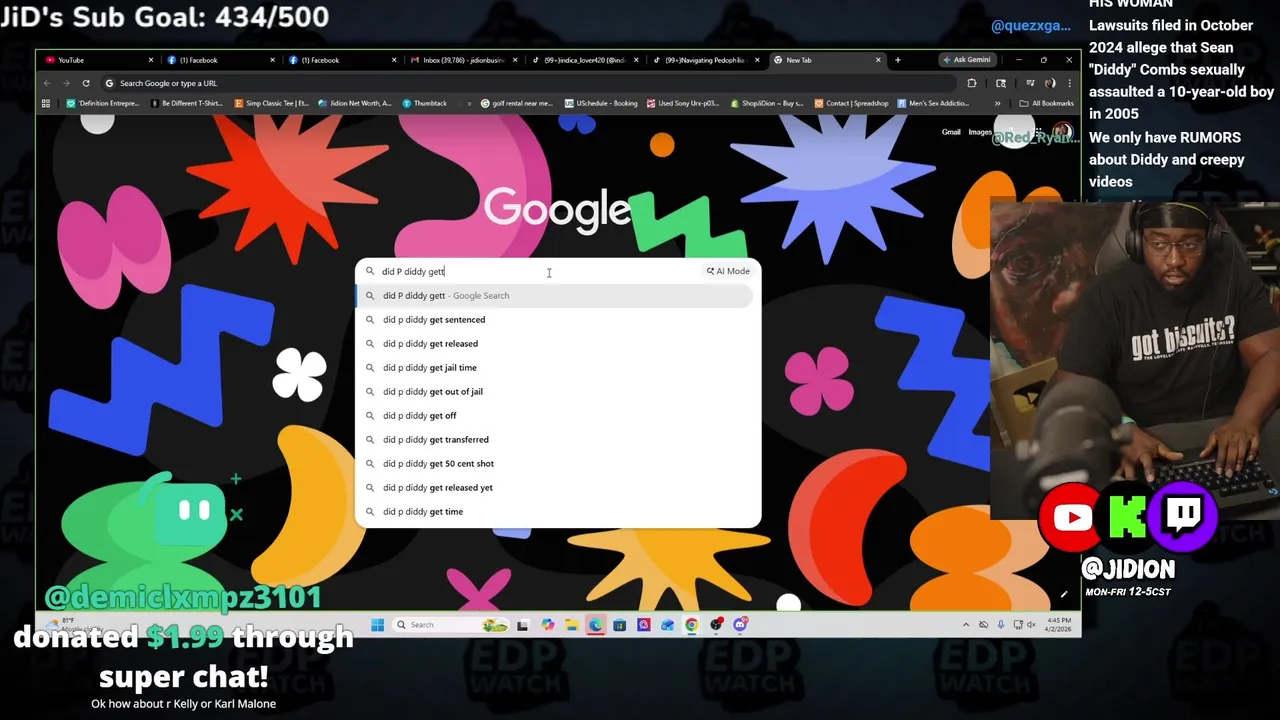Open the Definition Entrepre... bookmark

tap(103, 103)
